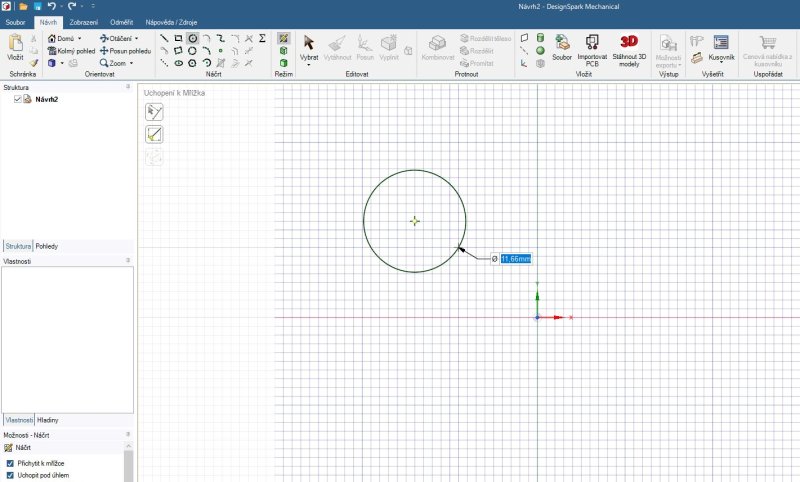Click Stáhnout 3D modely icon
The image size is (800, 482).
(629, 48)
